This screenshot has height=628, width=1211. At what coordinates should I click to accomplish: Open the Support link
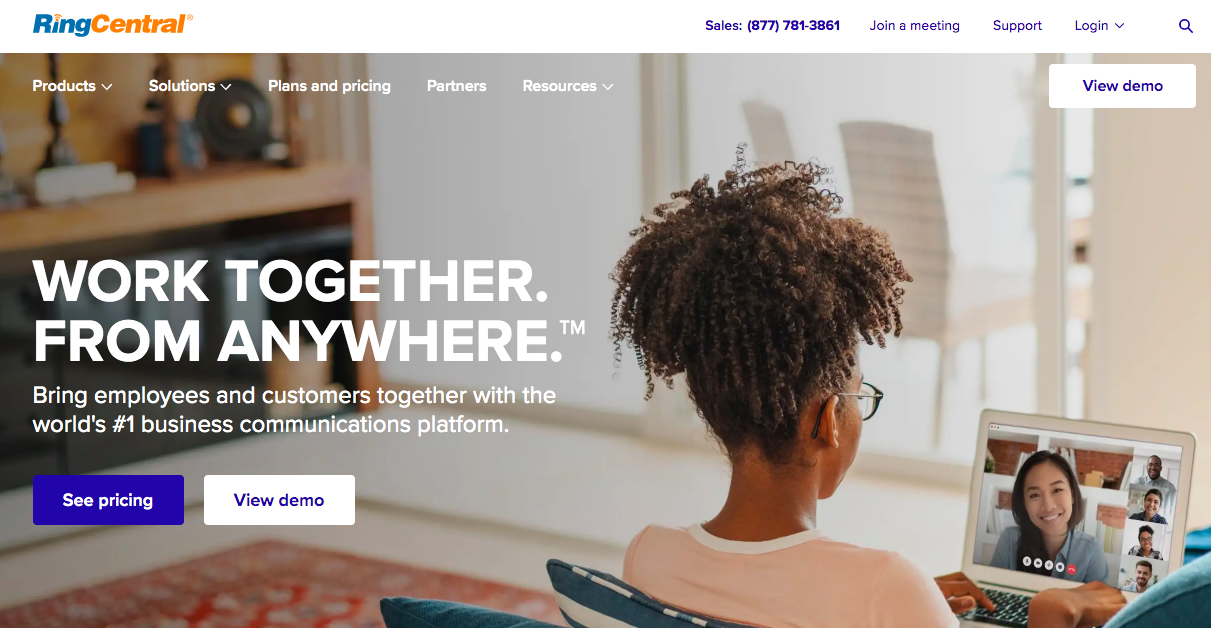(1017, 26)
